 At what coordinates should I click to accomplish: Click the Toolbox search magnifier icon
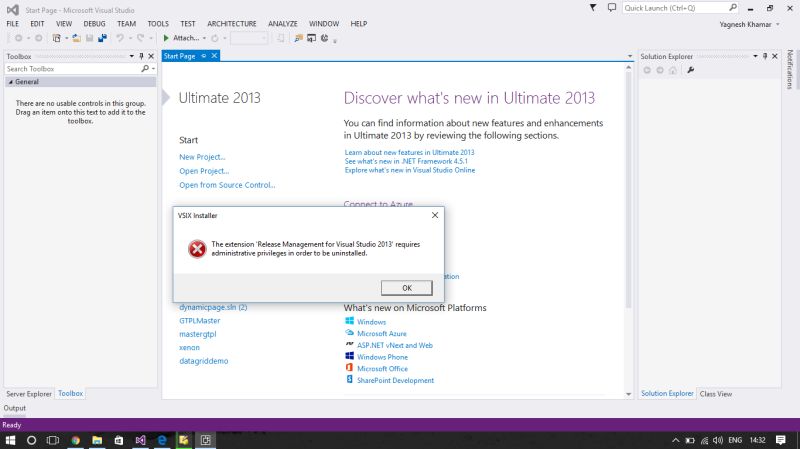[145, 68]
